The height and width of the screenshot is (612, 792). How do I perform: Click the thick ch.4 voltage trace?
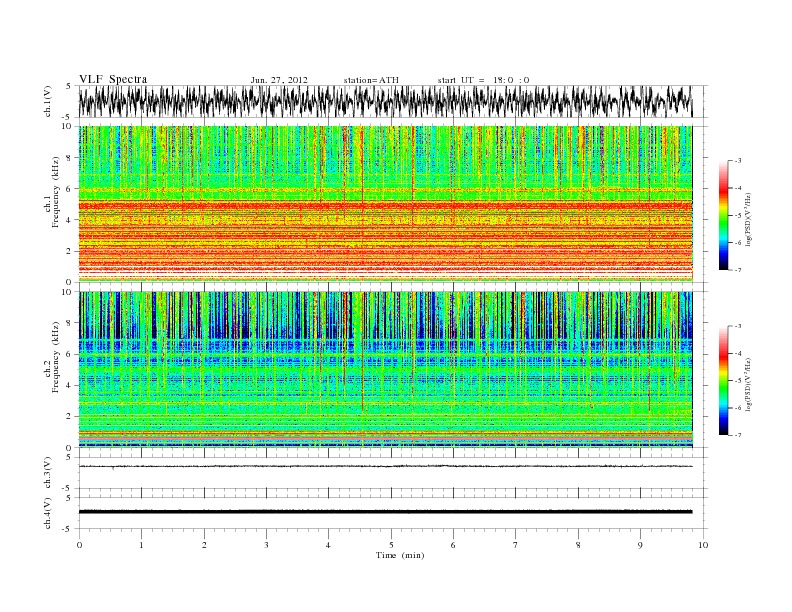[x=385, y=512]
